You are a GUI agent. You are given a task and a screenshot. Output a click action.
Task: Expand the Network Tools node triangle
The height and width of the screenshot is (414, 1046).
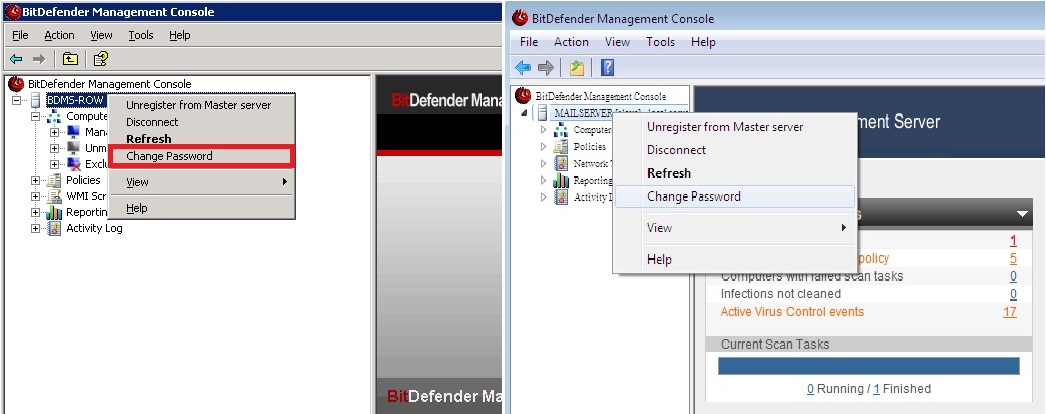point(542,163)
